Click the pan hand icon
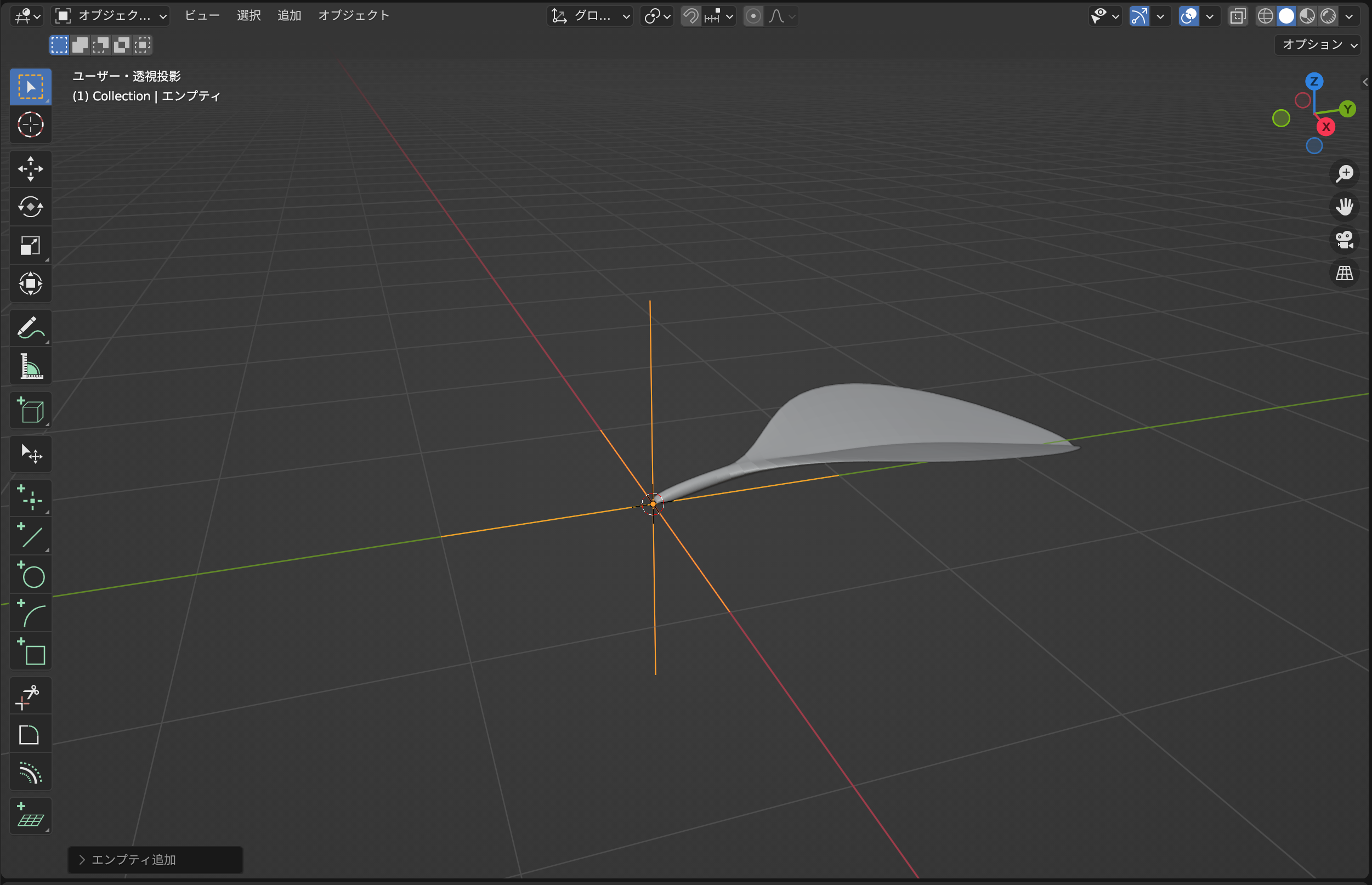Viewport: 1372px width, 885px height. coord(1345,207)
